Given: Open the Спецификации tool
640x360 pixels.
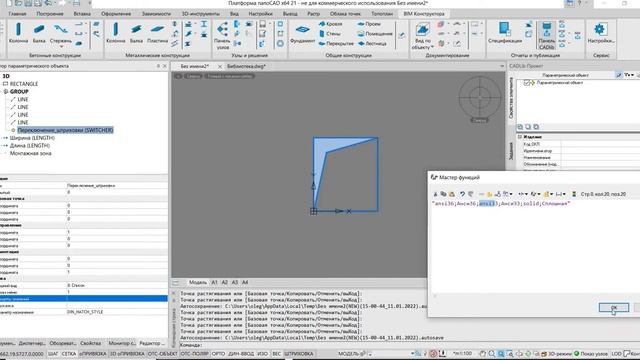Looking at the screenshot, I should 505,33.
